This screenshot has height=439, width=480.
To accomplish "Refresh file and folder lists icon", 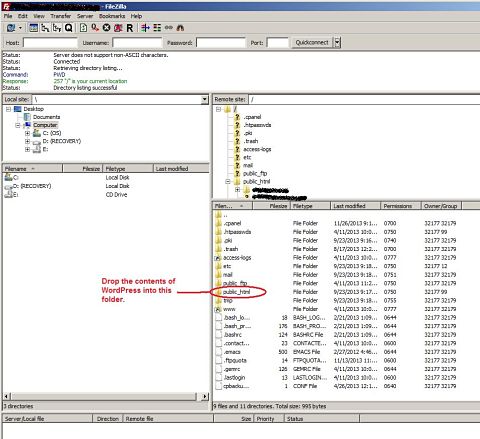I will [83, 28].
